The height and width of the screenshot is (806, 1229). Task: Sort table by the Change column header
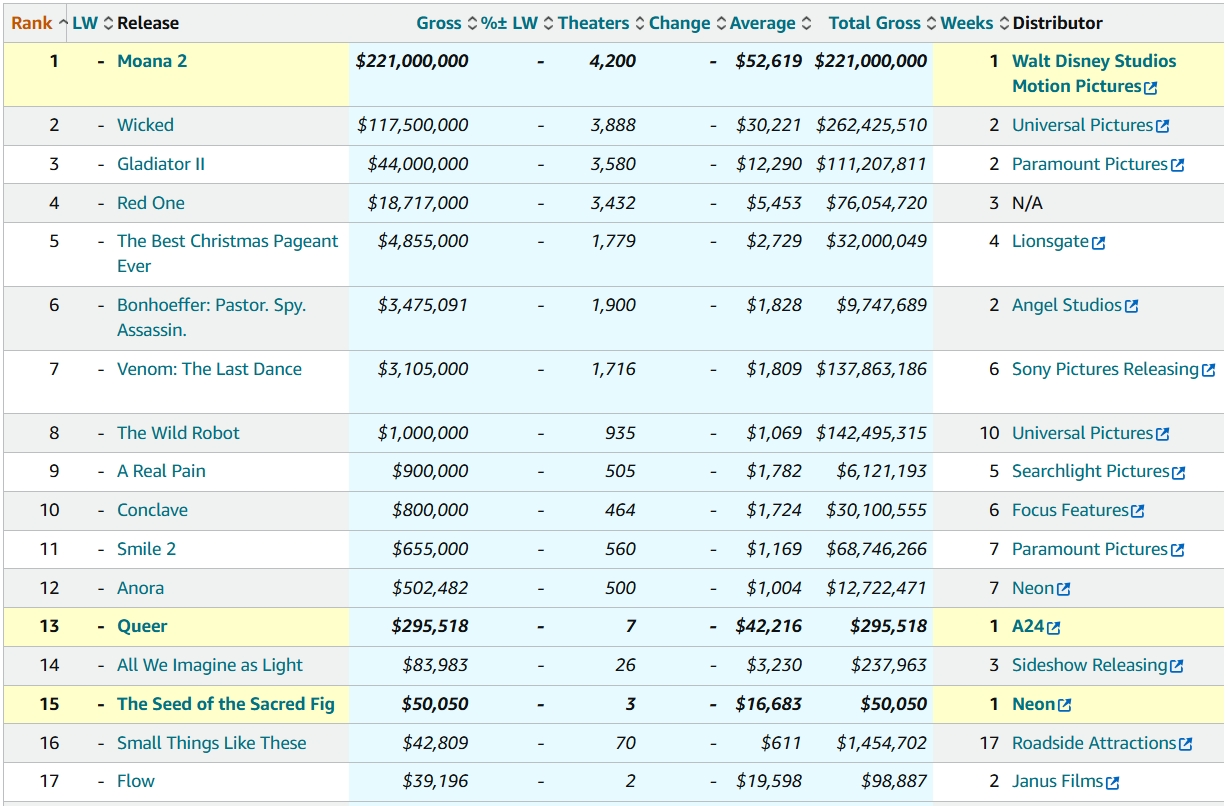pos(687,23)
